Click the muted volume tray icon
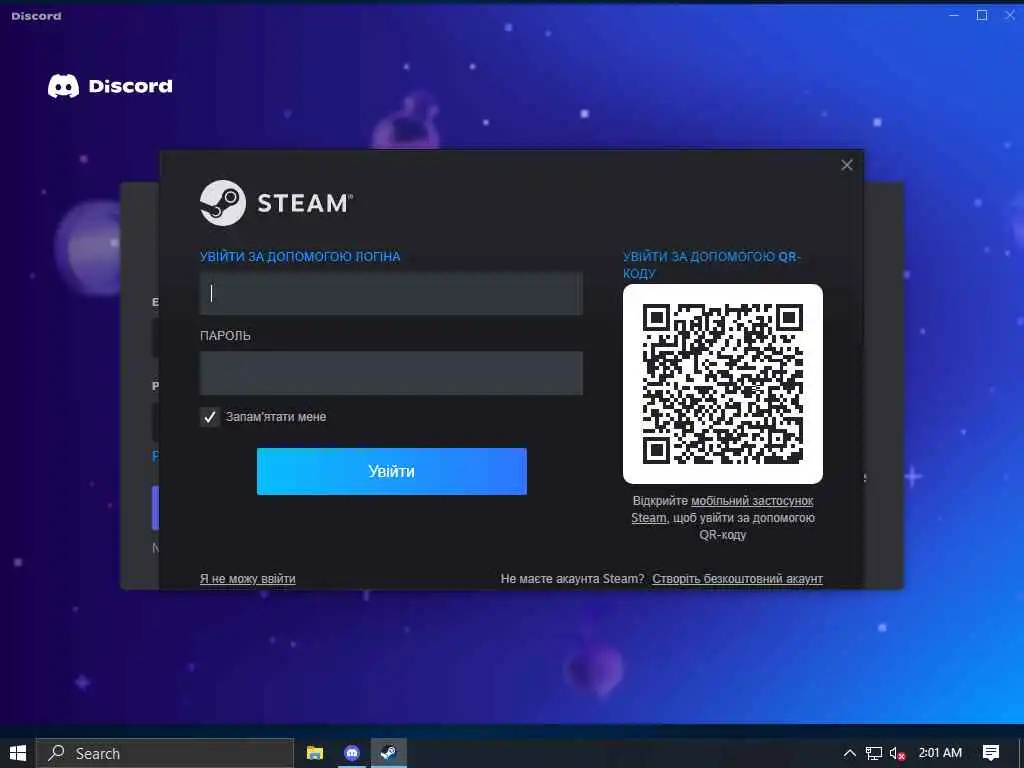 (x=897, y=753)
